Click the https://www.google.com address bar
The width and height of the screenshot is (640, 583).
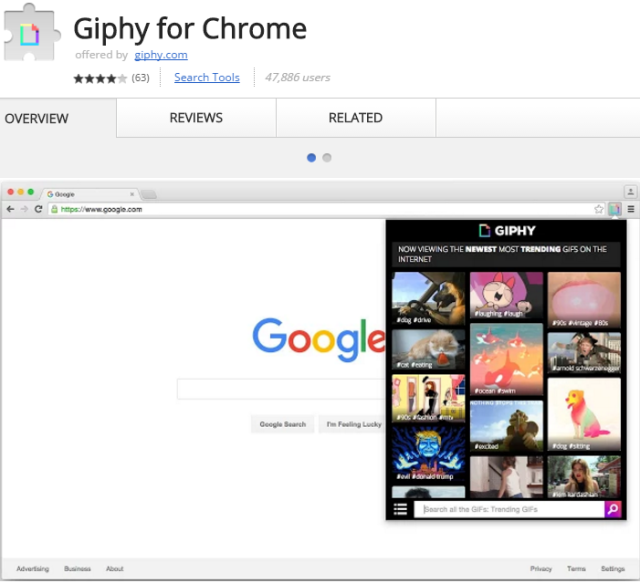pyautogui.click(x=327, y=209)
